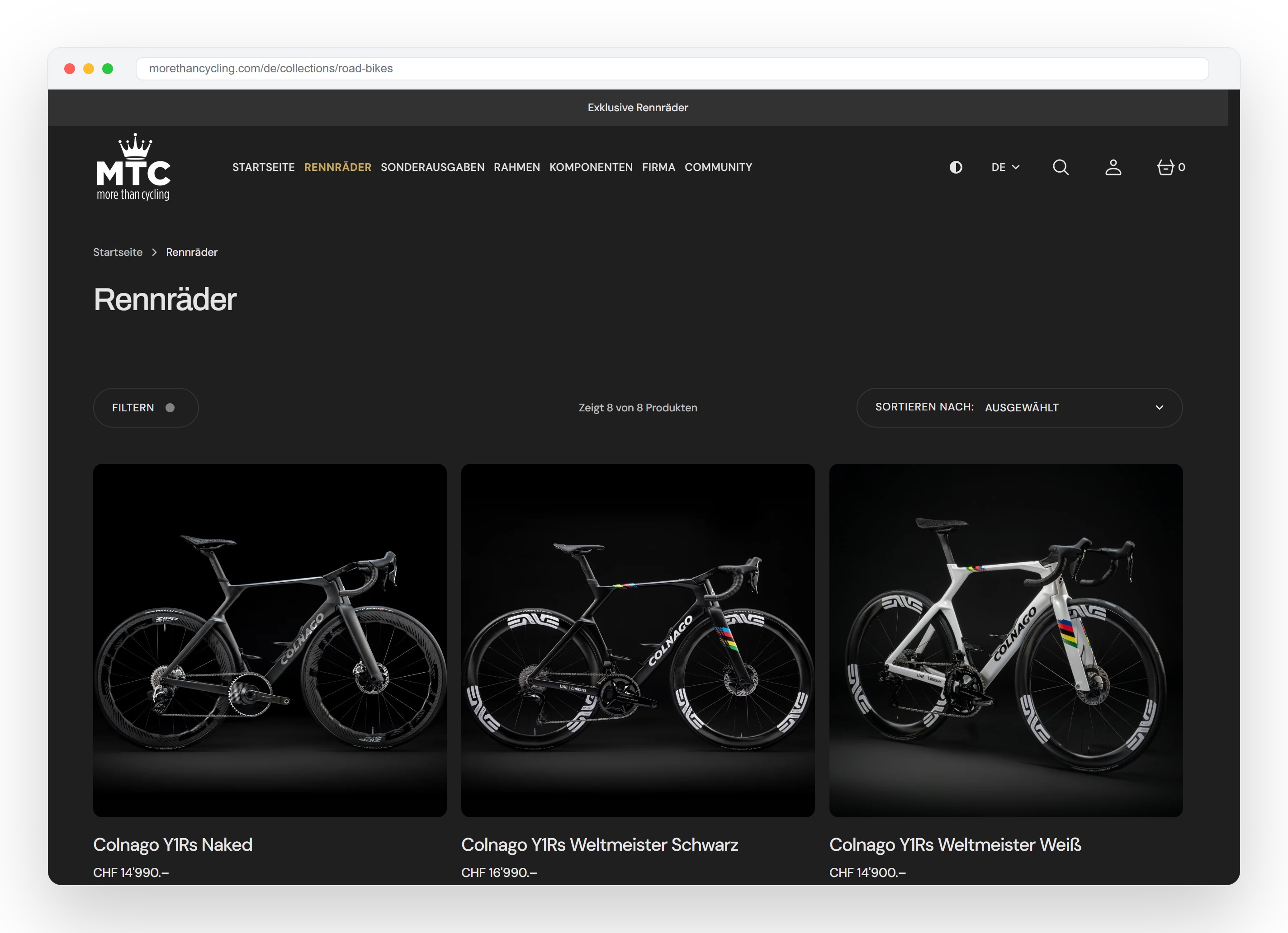Open the Firma menu item

pos(659,167)
